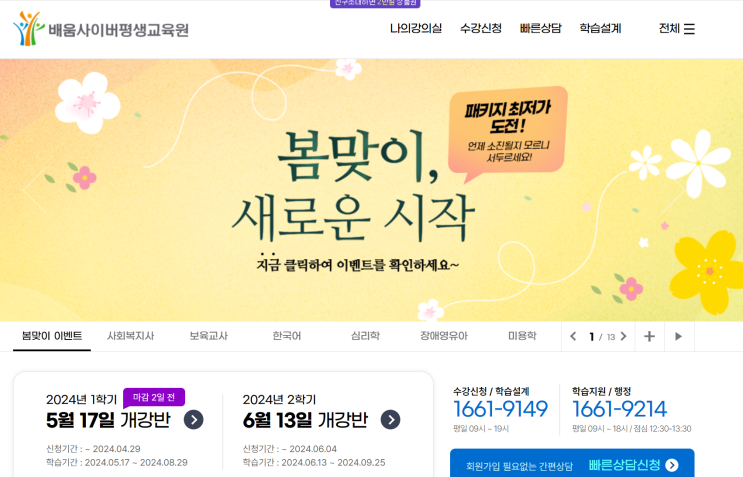Open 학습설계 menu item
The height and width of the screenshot is (477, 743).
(600, 28)
